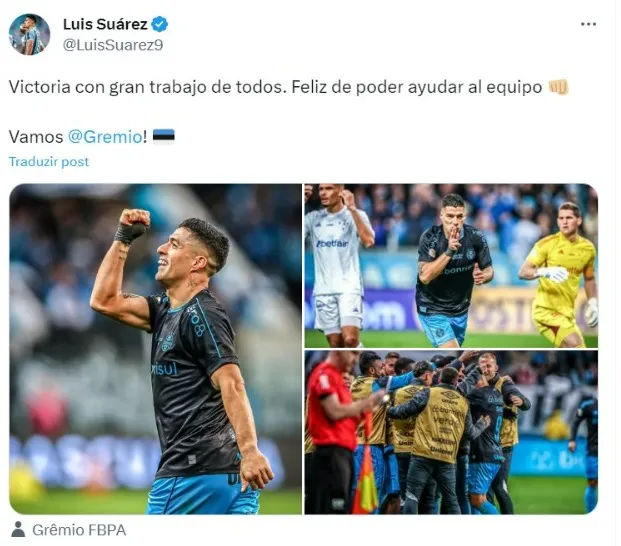The width and height of the screenshot is (621, 546).
Task: Click the red-shirted referee in bottom photo
Action: point(333,432)
